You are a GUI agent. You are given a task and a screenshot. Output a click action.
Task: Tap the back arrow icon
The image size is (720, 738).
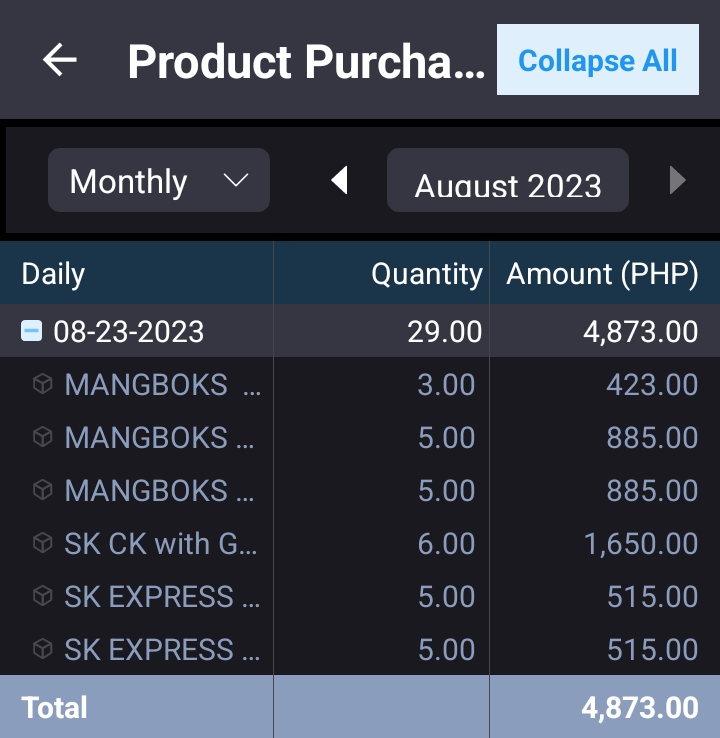tap(59, 61)
